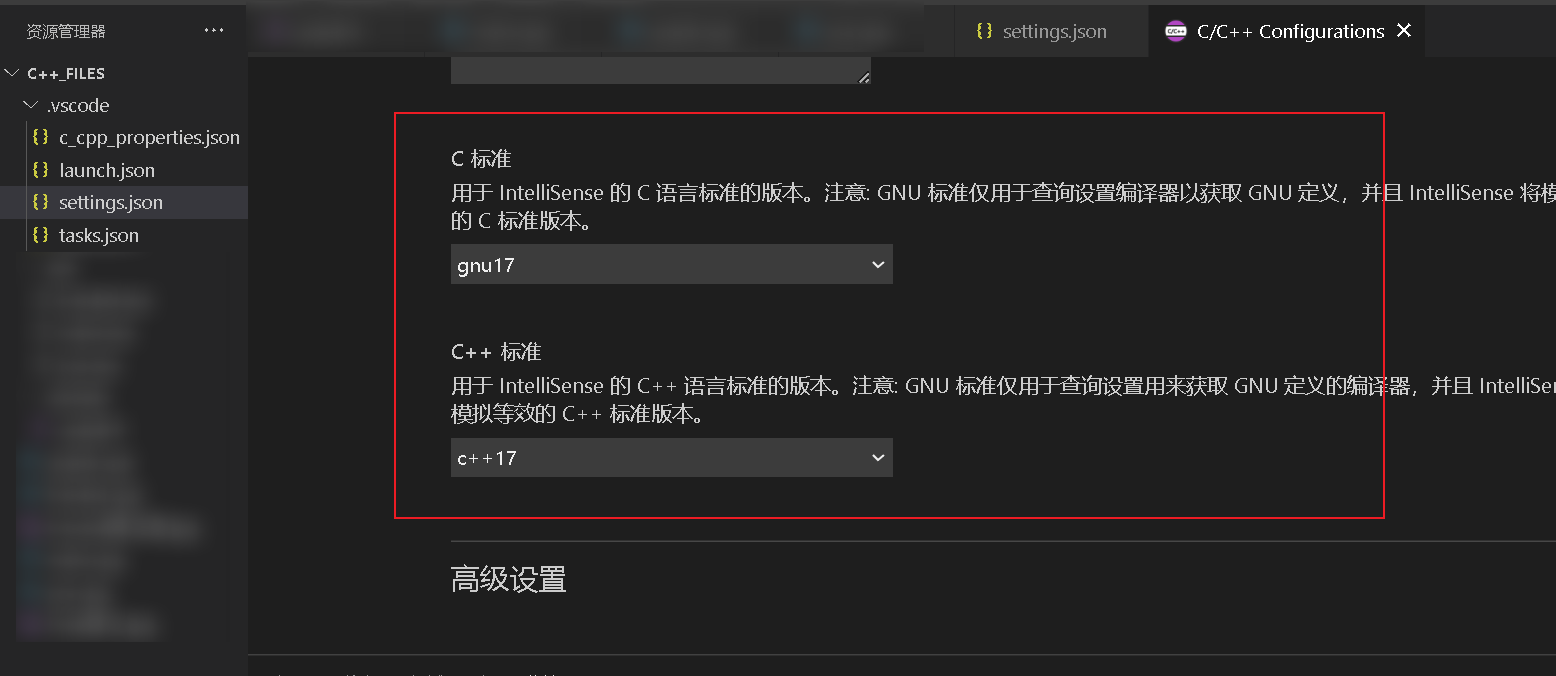This screenshot has width=1556, height=676.
Task: Click the resize grip of the text area
Action: pos(864,76)
